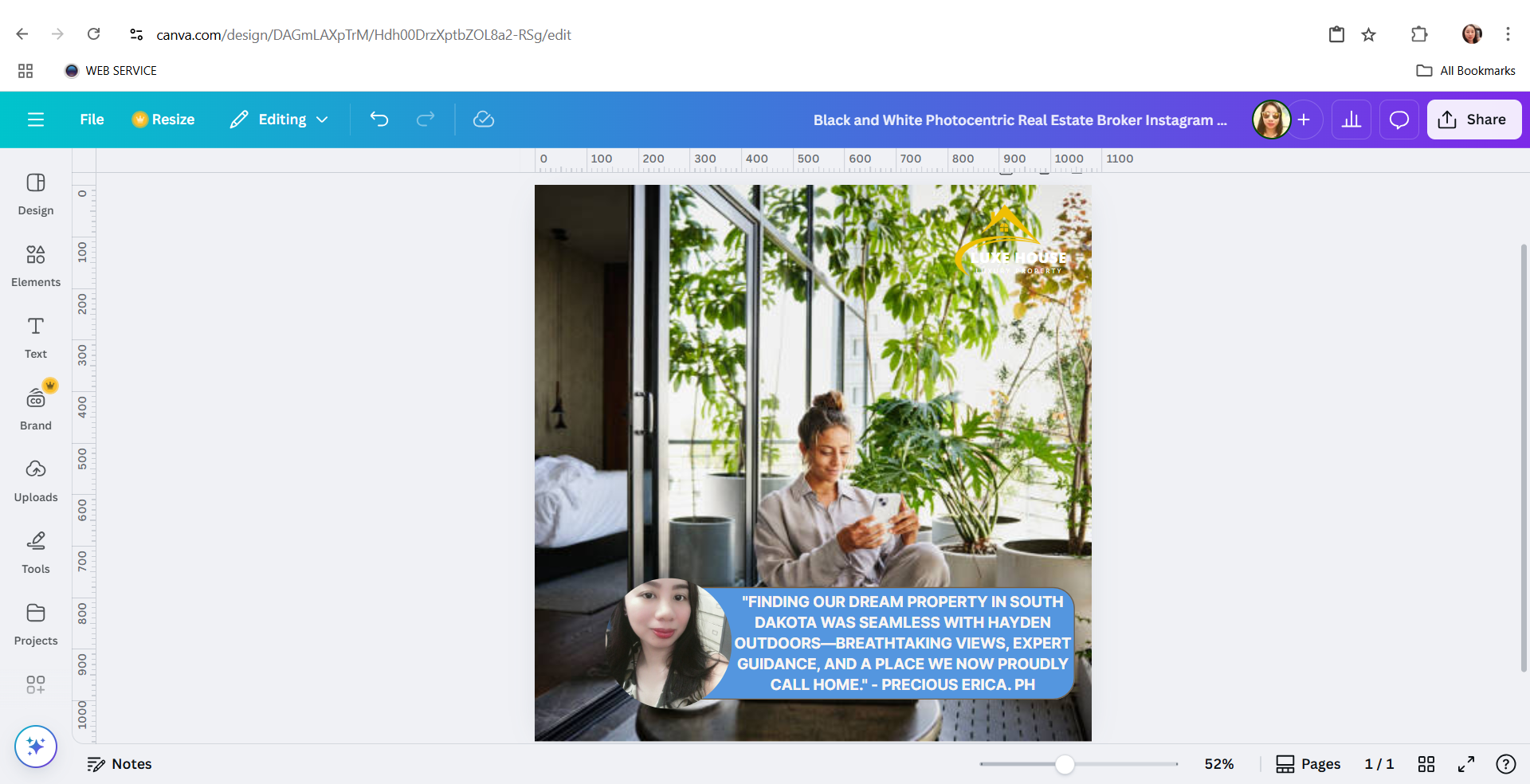Open the Apps grid icon in sidebar
The image size is (1530, 784).
(x=36, y=684)
